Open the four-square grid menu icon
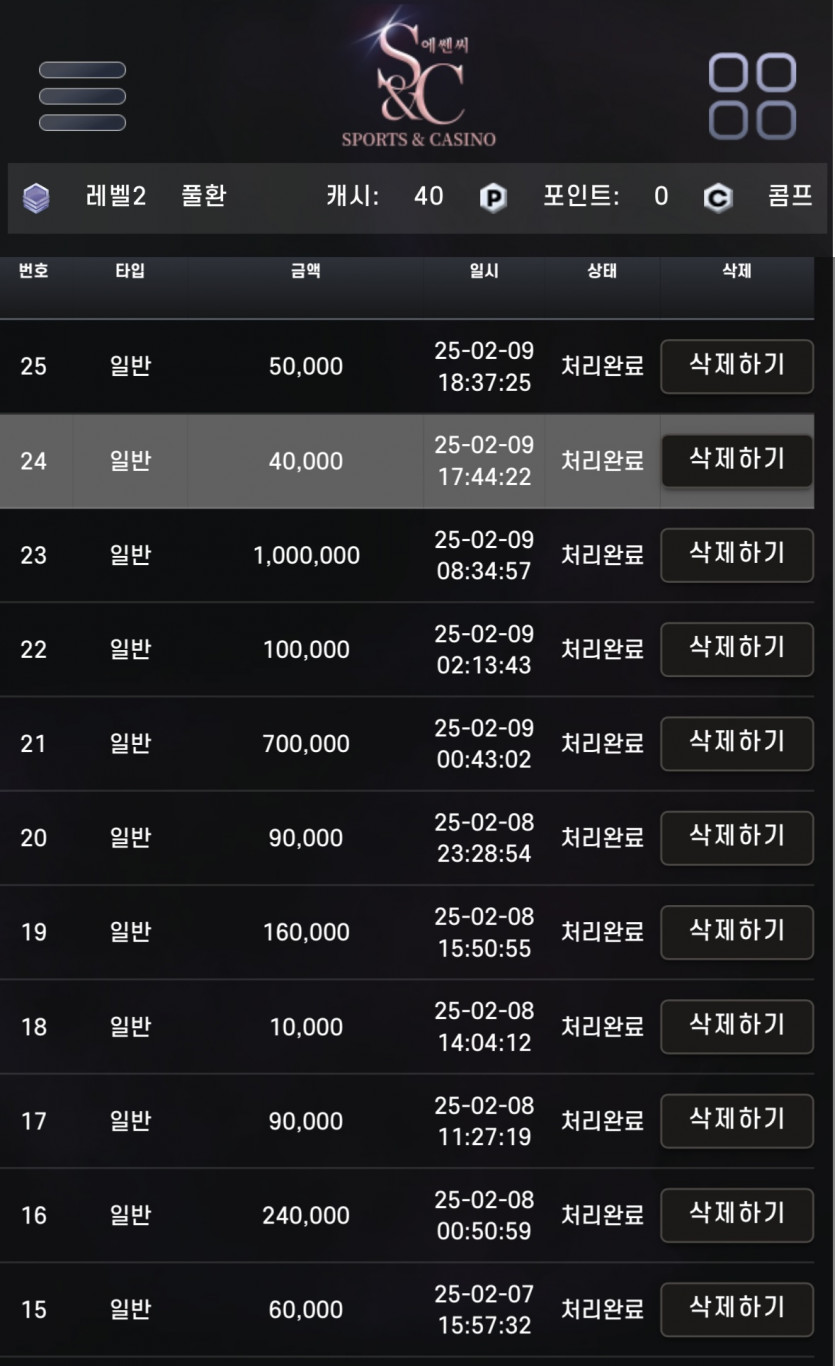Image resolution: width=835 pixels, height=1366 pixels. (x=752, y=96)
